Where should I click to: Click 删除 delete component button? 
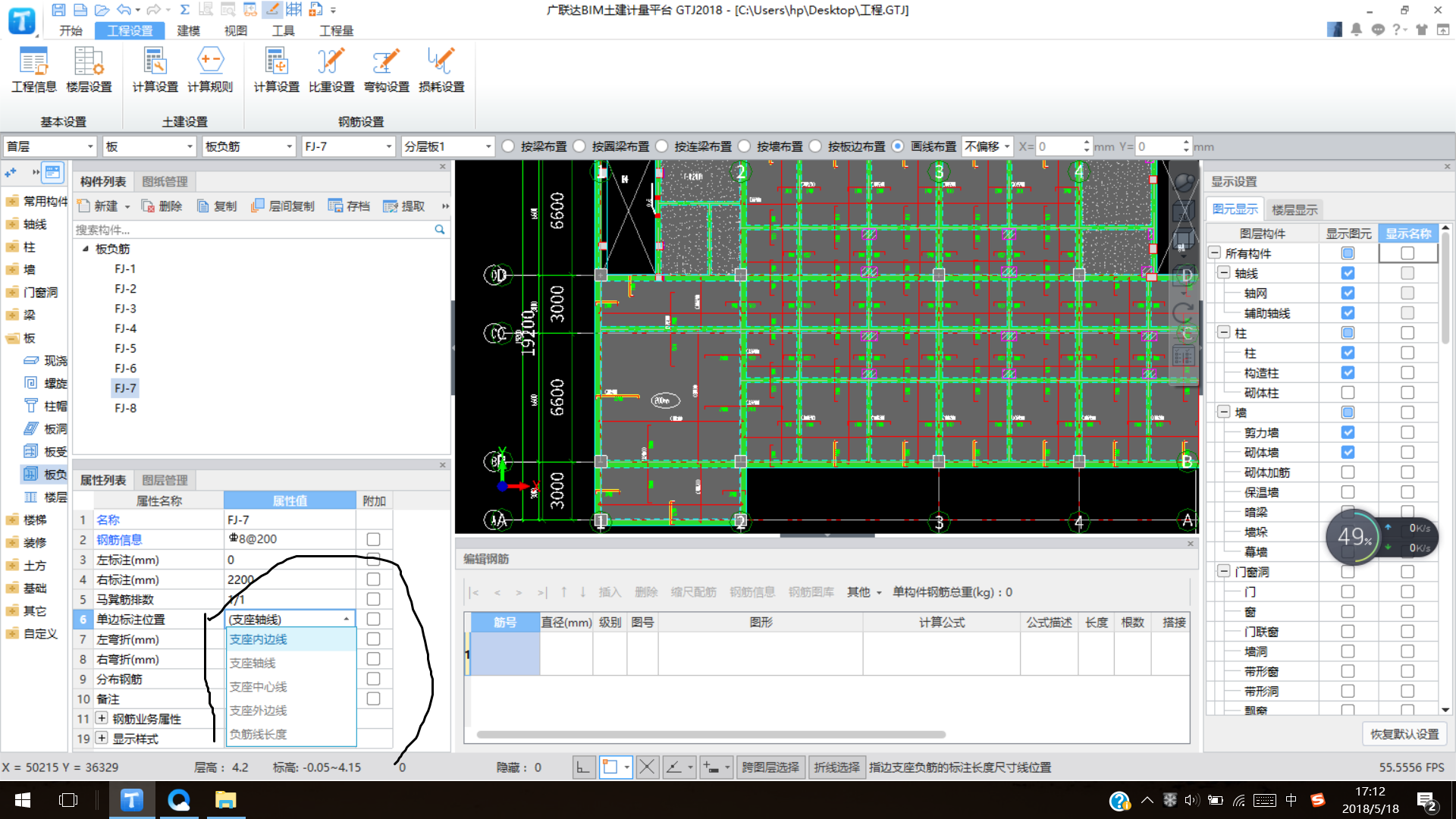(162, 206)
